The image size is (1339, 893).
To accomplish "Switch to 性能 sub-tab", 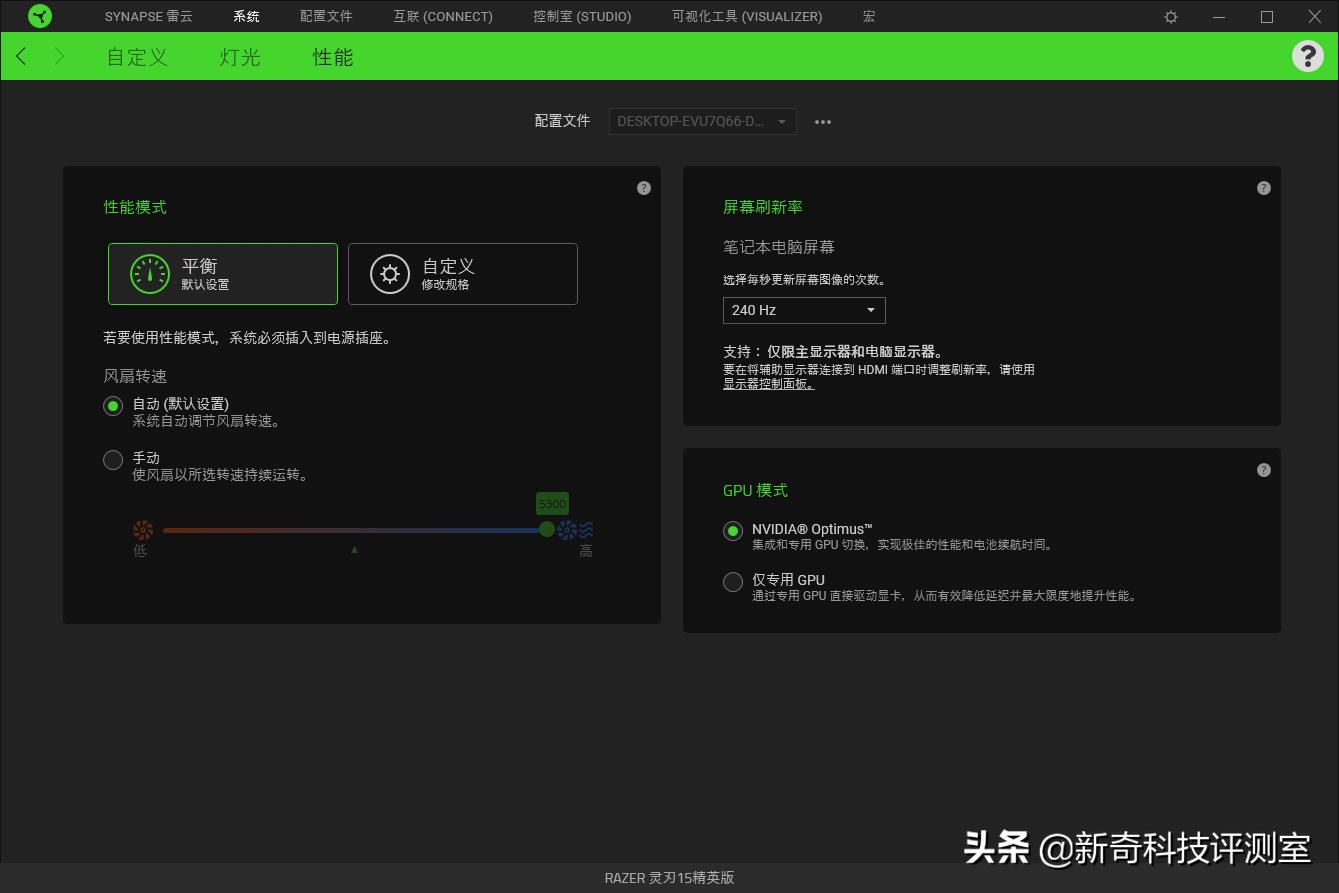I will [333, 57].
